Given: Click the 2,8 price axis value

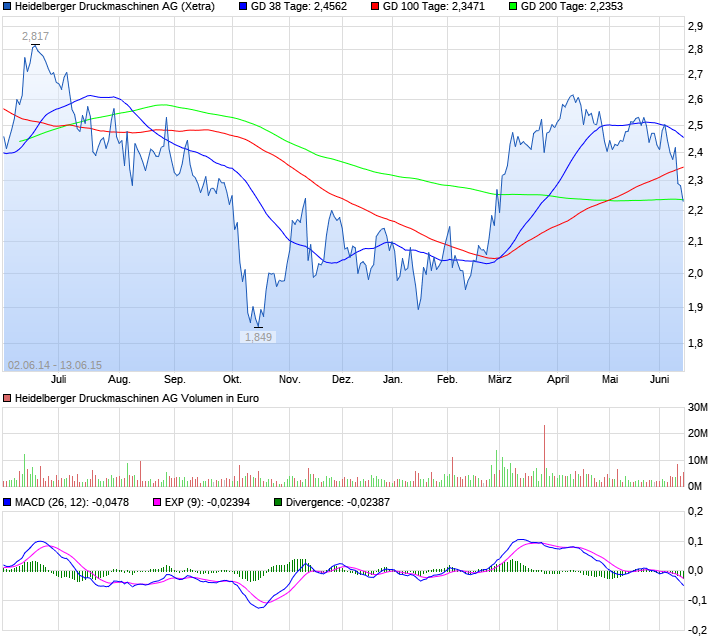Looking at the screenshot, I should 695,49.
